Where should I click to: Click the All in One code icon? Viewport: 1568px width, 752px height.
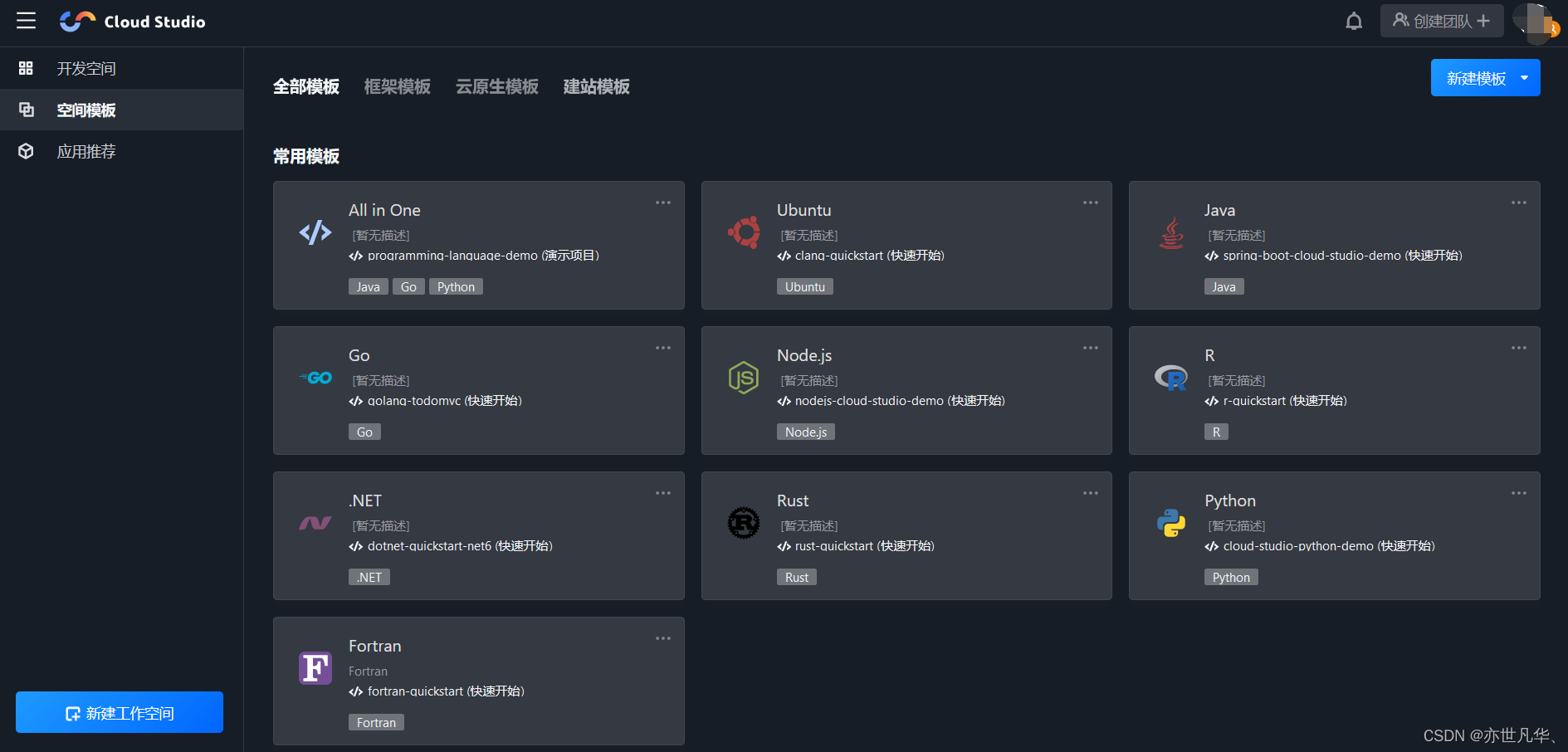click(x=315, y=232)
